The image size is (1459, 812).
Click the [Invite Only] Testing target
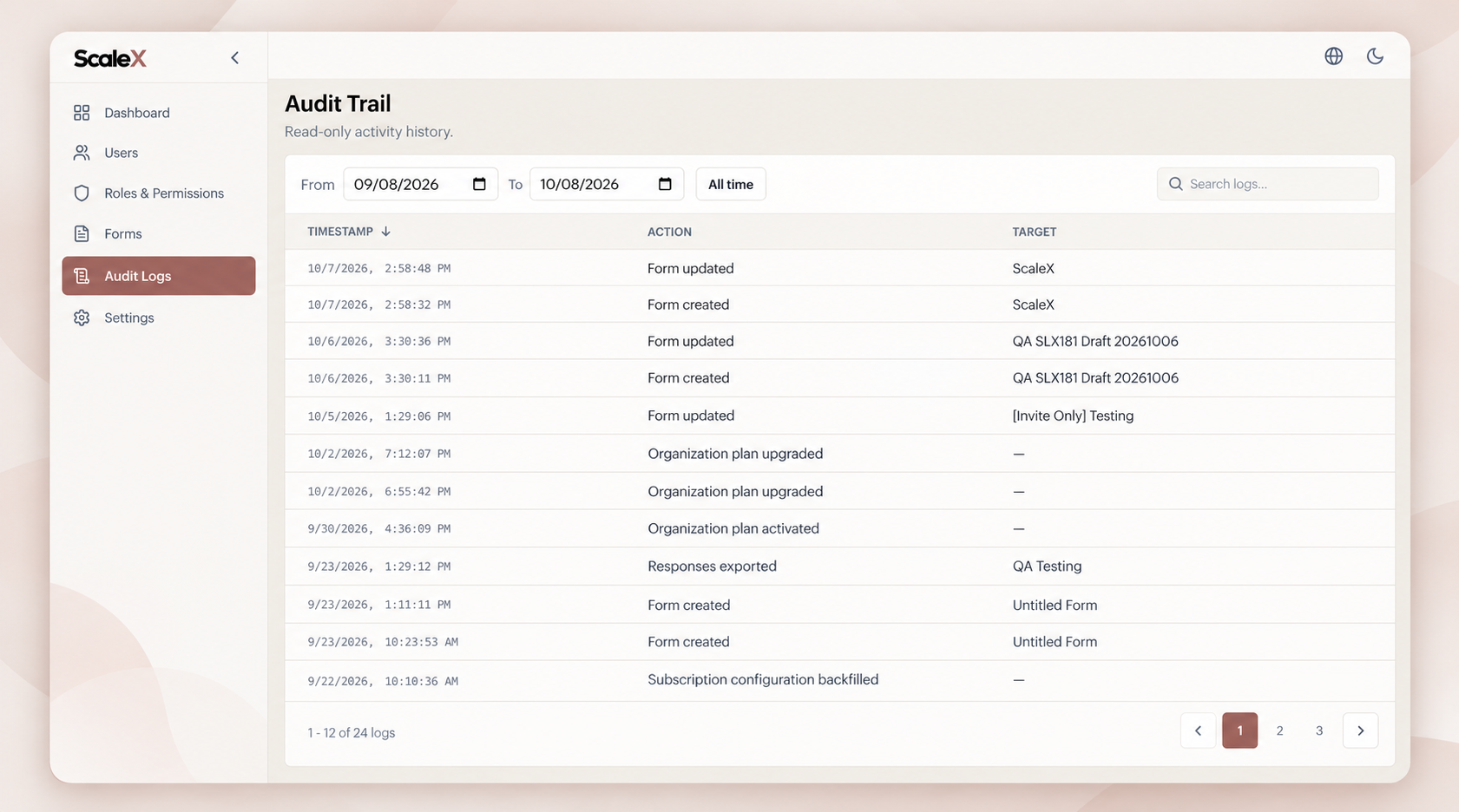pos(1073,416)
